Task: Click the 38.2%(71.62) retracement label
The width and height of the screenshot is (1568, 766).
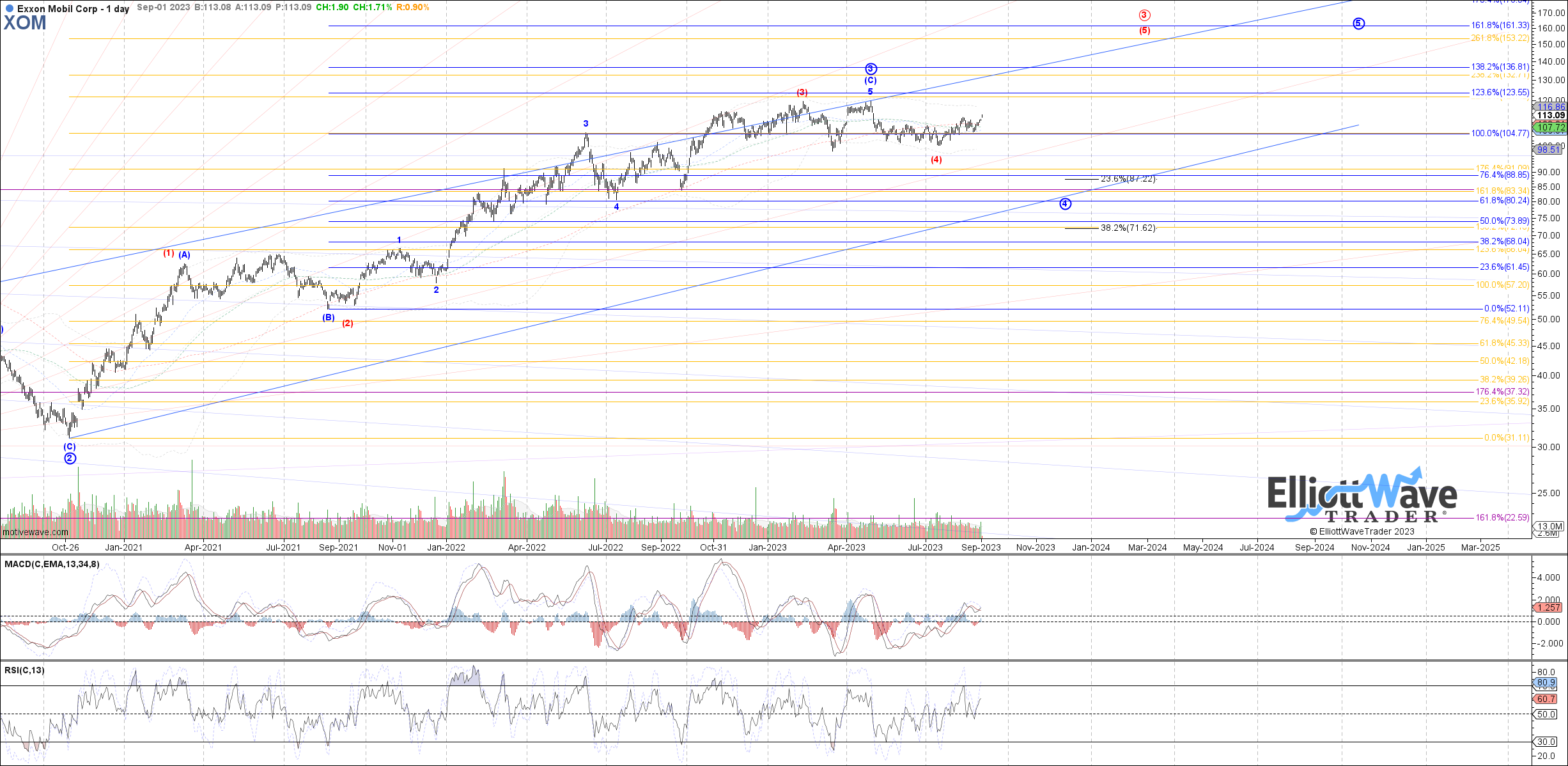Action: pyautogui.click(x=1128, y=228)
